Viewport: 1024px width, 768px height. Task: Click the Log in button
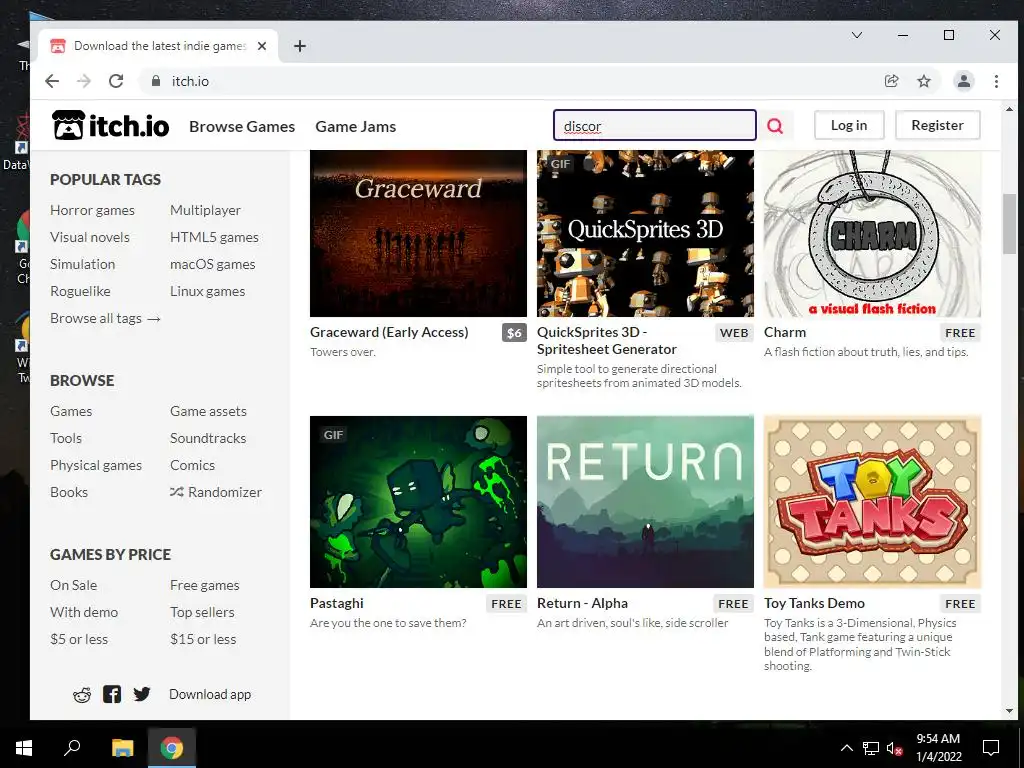click(849, 125)
